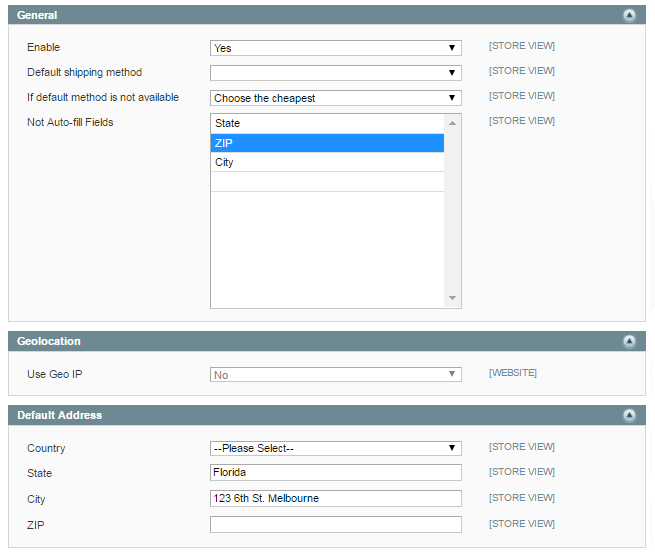Click the State input containing Florida
The height and width of the screenshot is (555, 655).
[335, 473]
